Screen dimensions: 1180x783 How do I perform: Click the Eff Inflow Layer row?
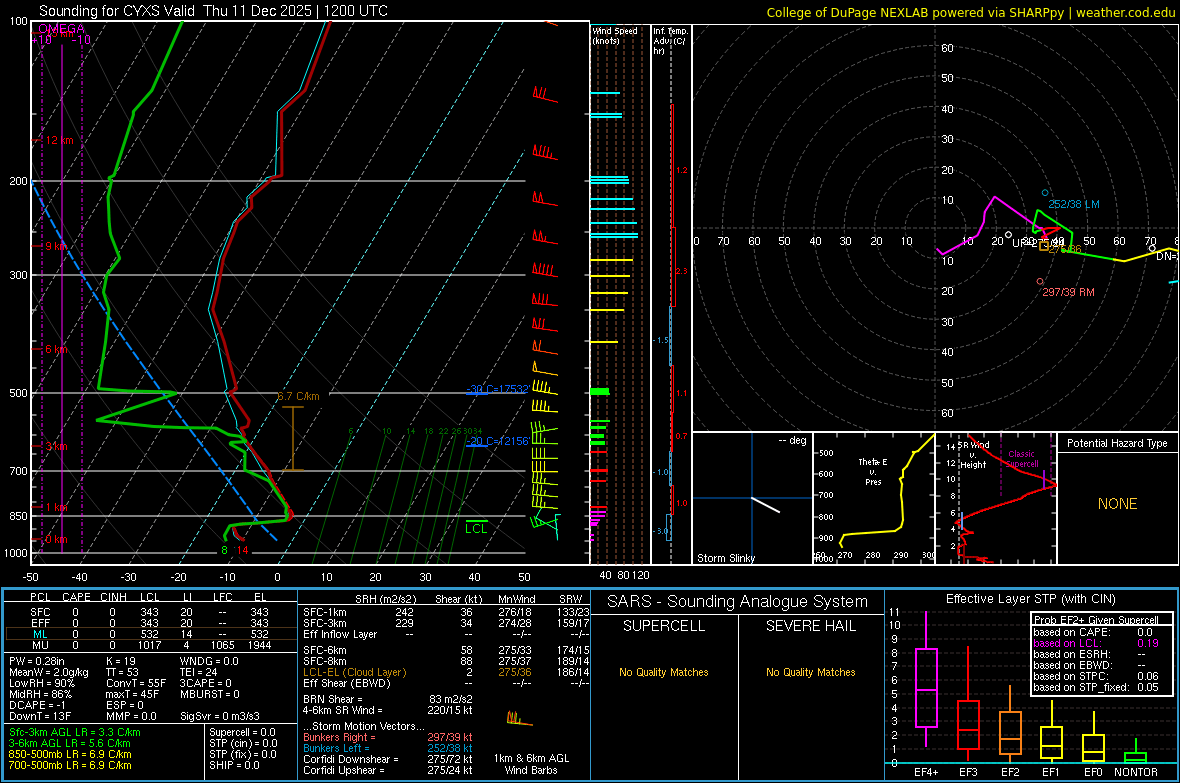click(446, 634)
